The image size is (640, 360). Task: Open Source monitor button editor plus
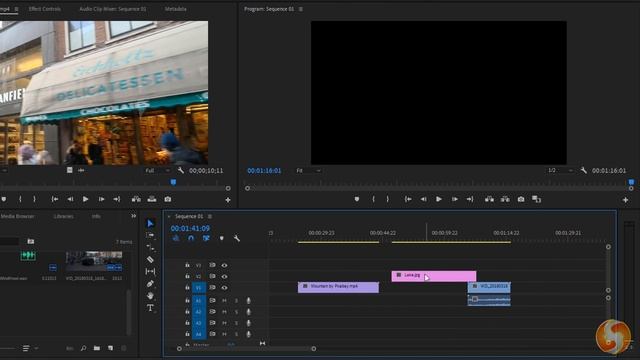tap(228, 200)
